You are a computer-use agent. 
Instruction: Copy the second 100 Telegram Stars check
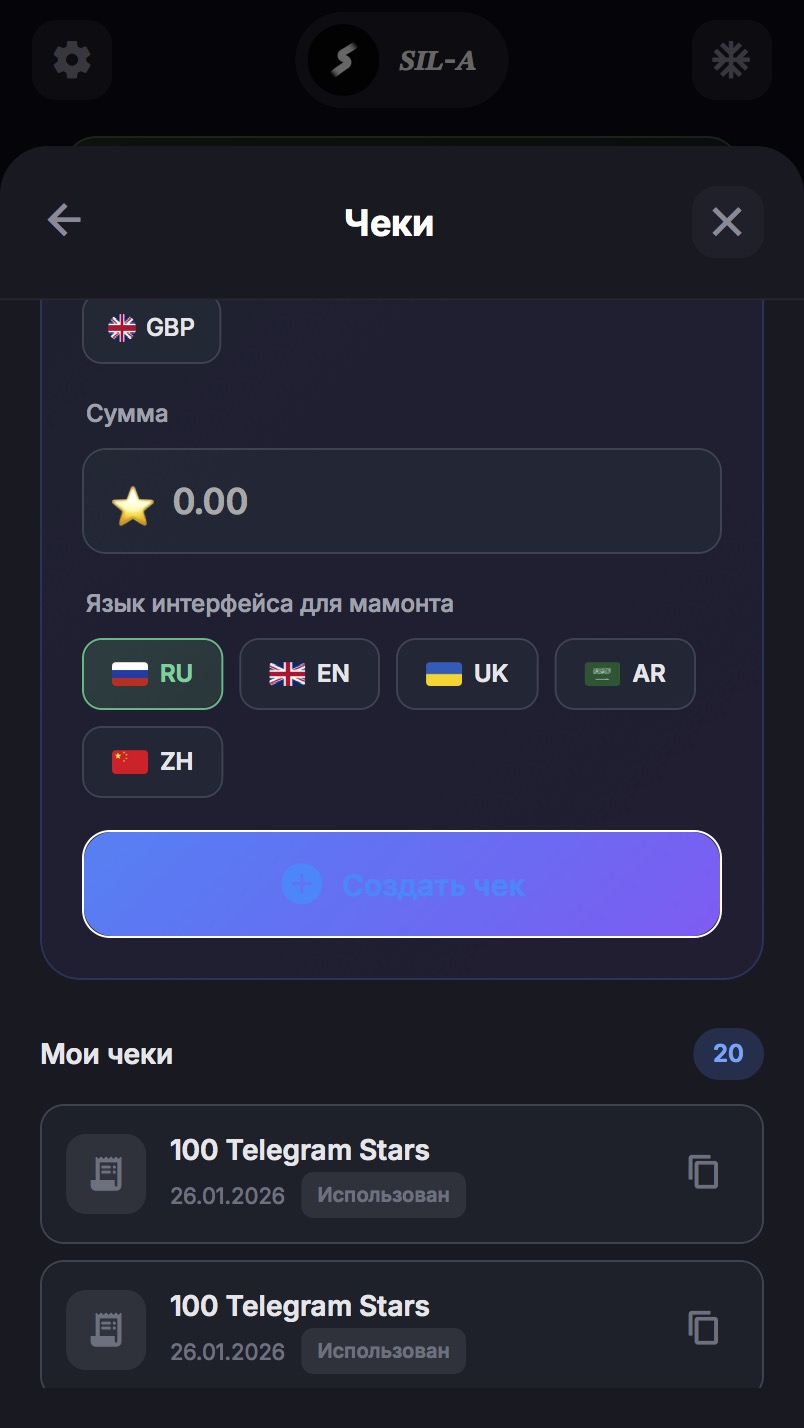[703, 1328]
